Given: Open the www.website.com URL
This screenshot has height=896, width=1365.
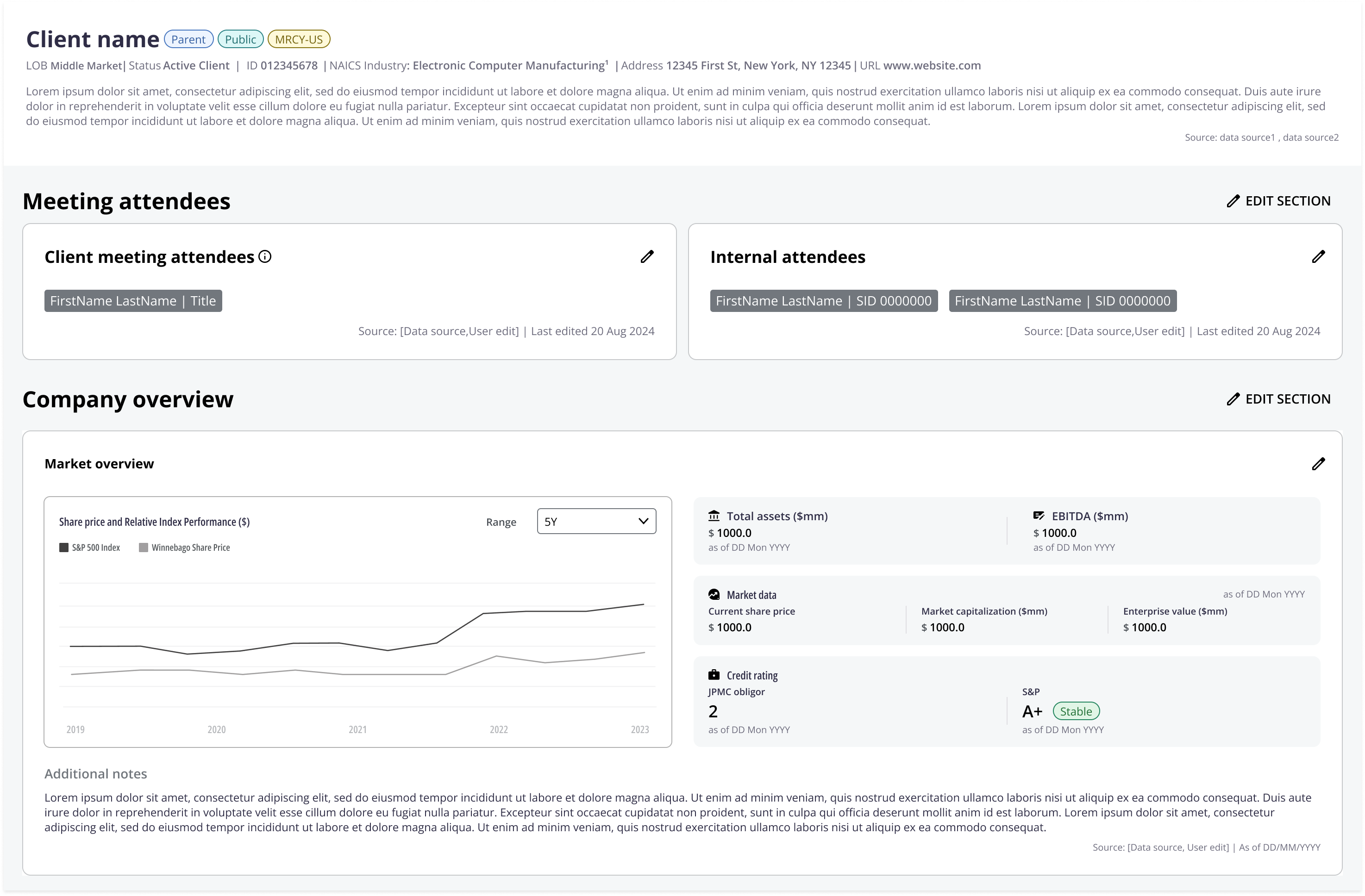Looking at the screenshot, I should 932,65.
